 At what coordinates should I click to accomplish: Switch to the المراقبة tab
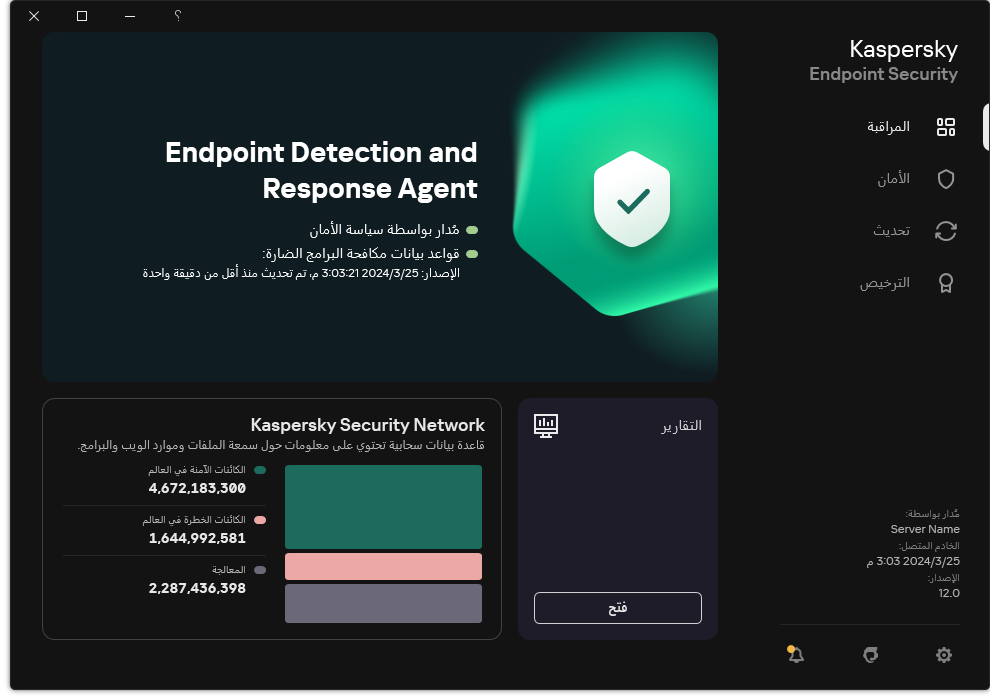[888, 127]
